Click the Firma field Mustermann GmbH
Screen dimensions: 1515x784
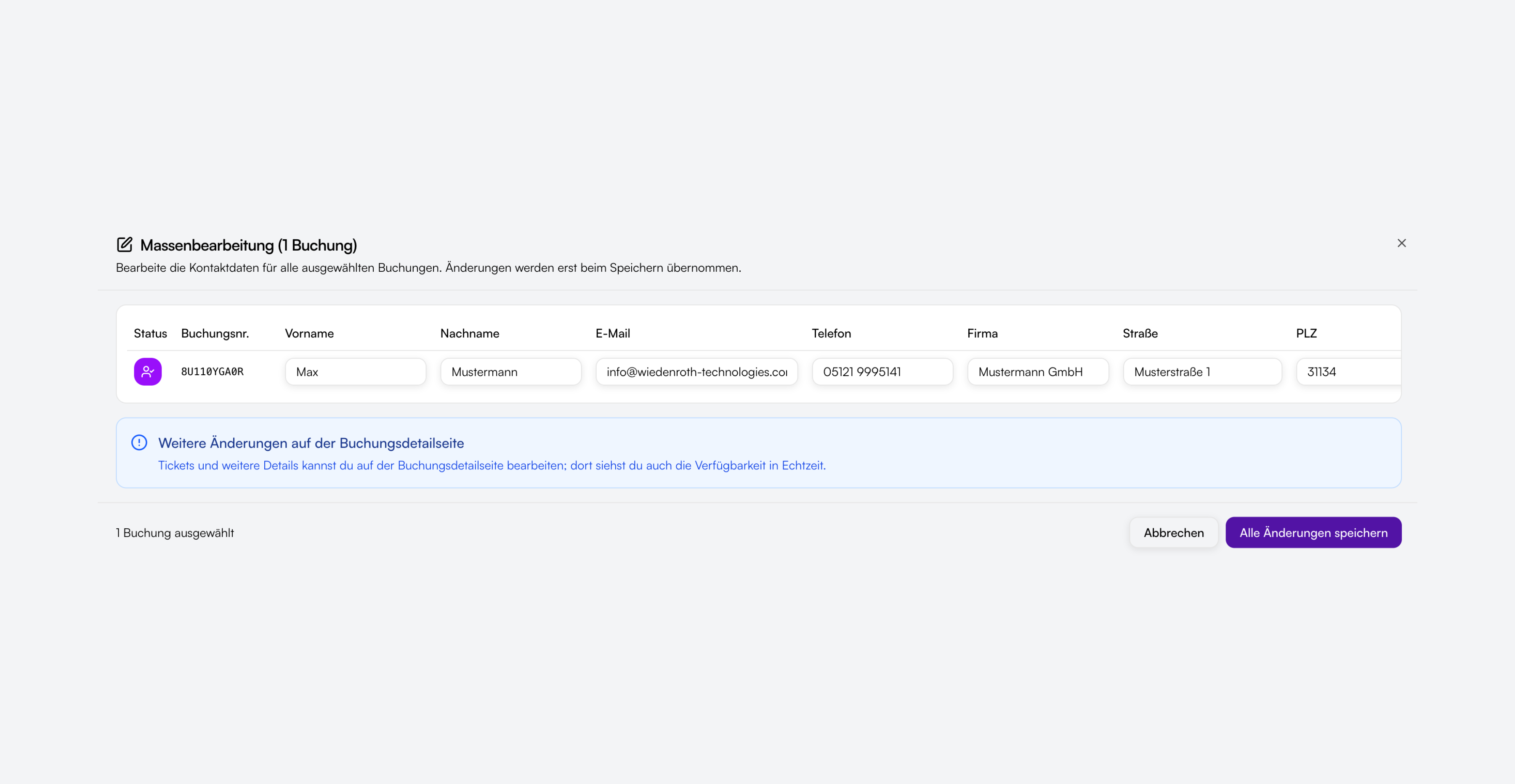click(1038, 371)
